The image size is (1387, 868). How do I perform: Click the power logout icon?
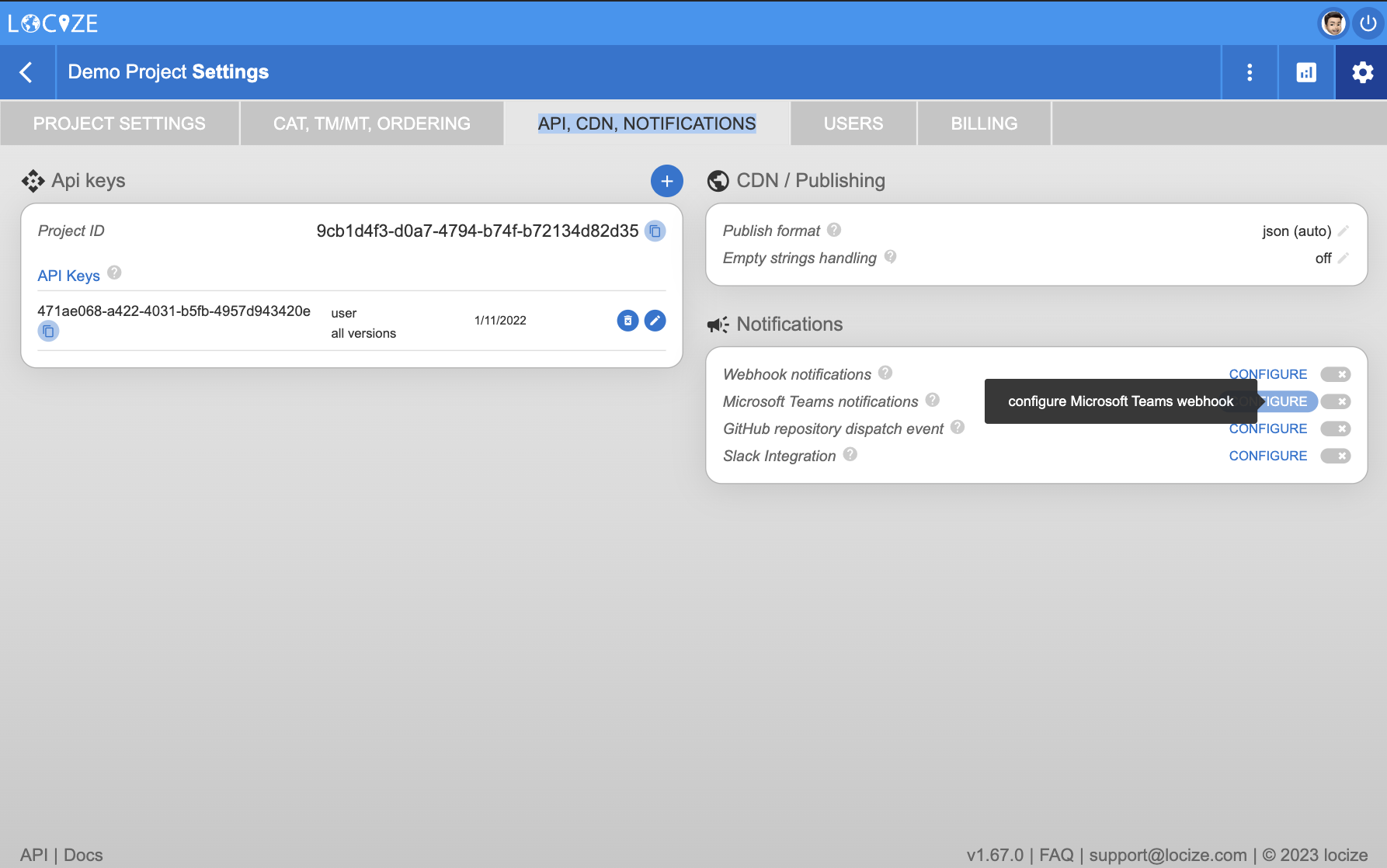(1368, 23)
